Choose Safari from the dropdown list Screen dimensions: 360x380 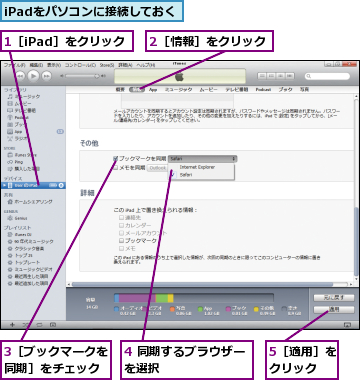coord(201,175)
